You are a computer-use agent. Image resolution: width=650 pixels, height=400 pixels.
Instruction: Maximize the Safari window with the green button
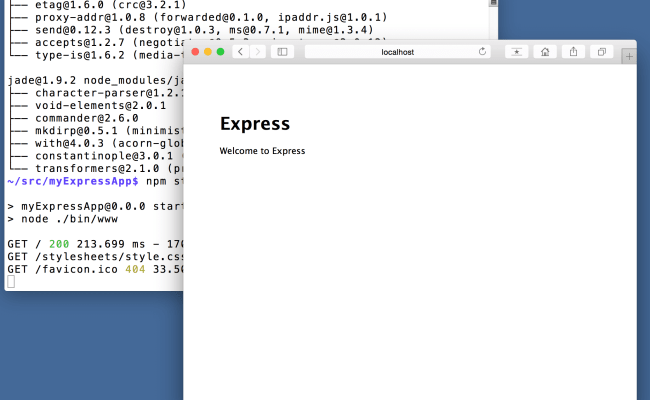tap(221, 51)
